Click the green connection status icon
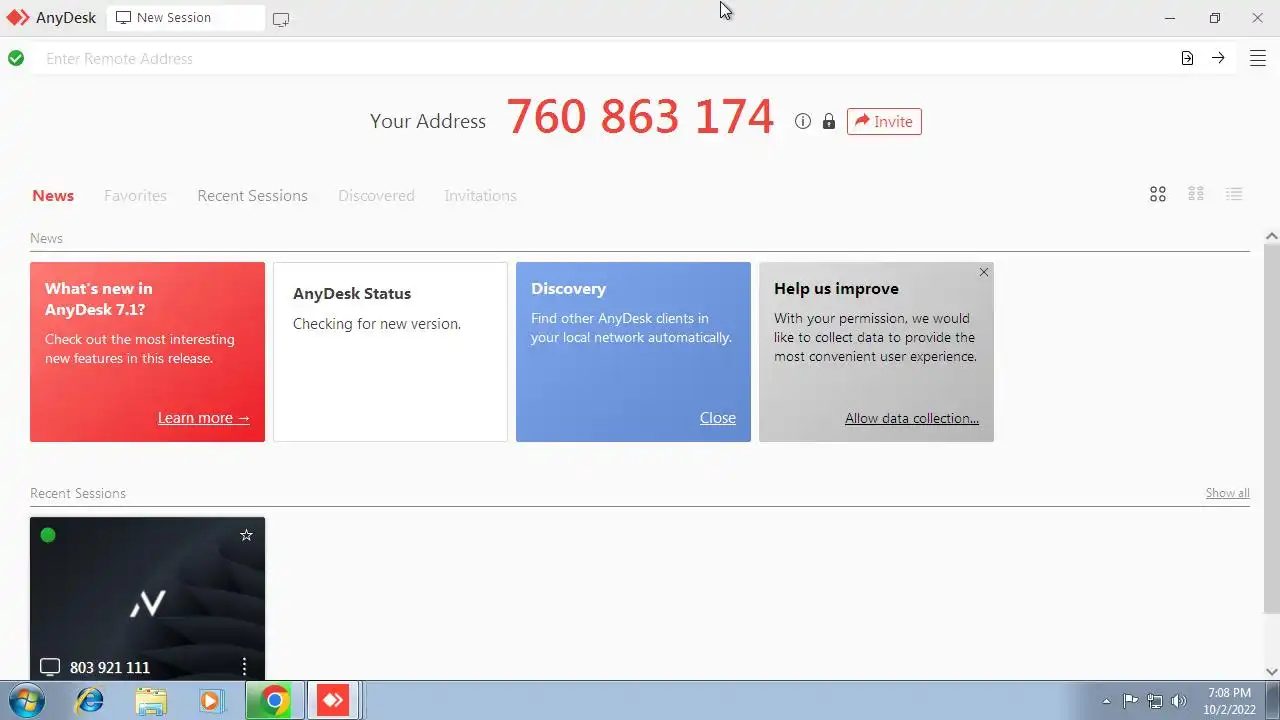1280x720 pixels. [16, 58]
